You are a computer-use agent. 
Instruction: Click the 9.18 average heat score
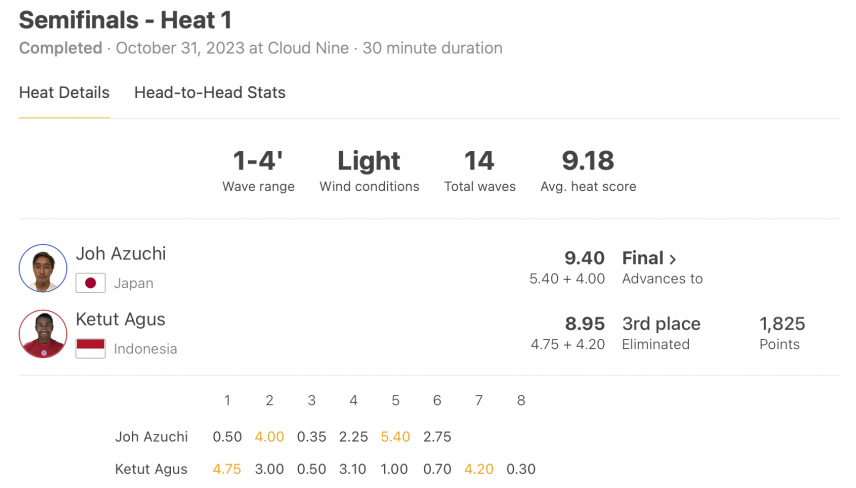click(x=588, y=161)
